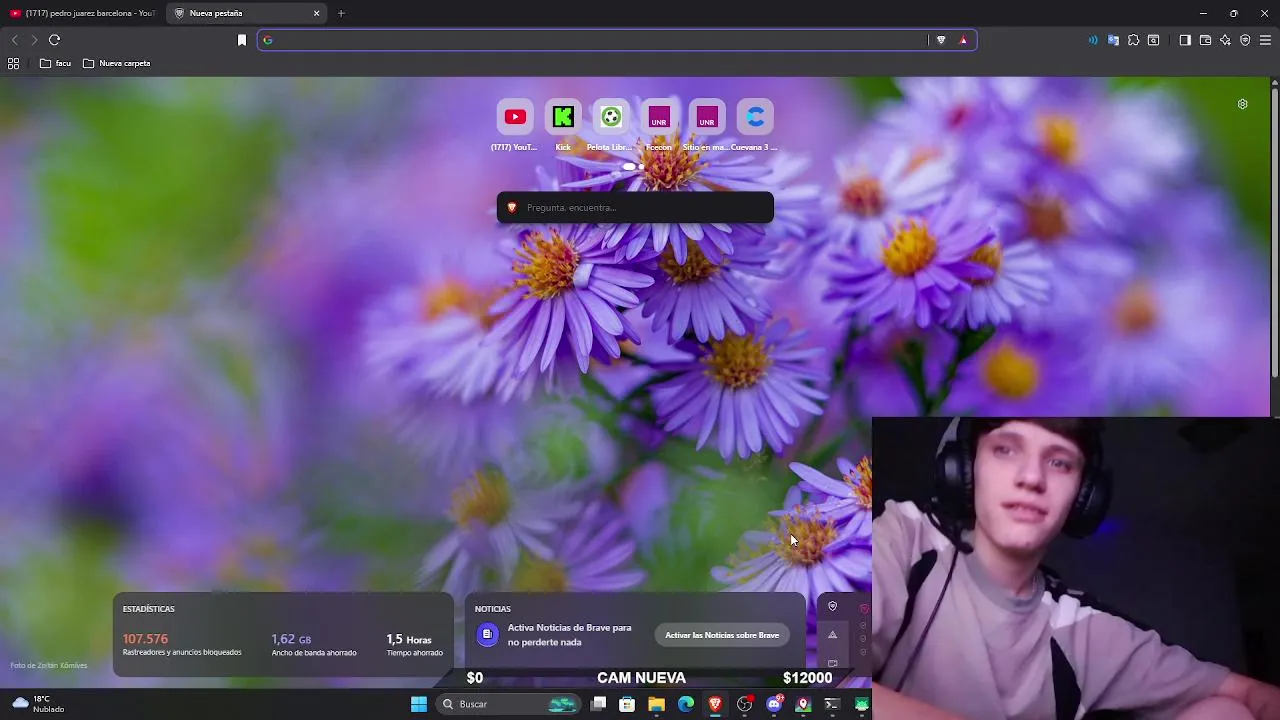Open Task View on the taskbar
The height and width of the screenshot is (720, 1280).
pyautogui.click(x=598, y=704)
